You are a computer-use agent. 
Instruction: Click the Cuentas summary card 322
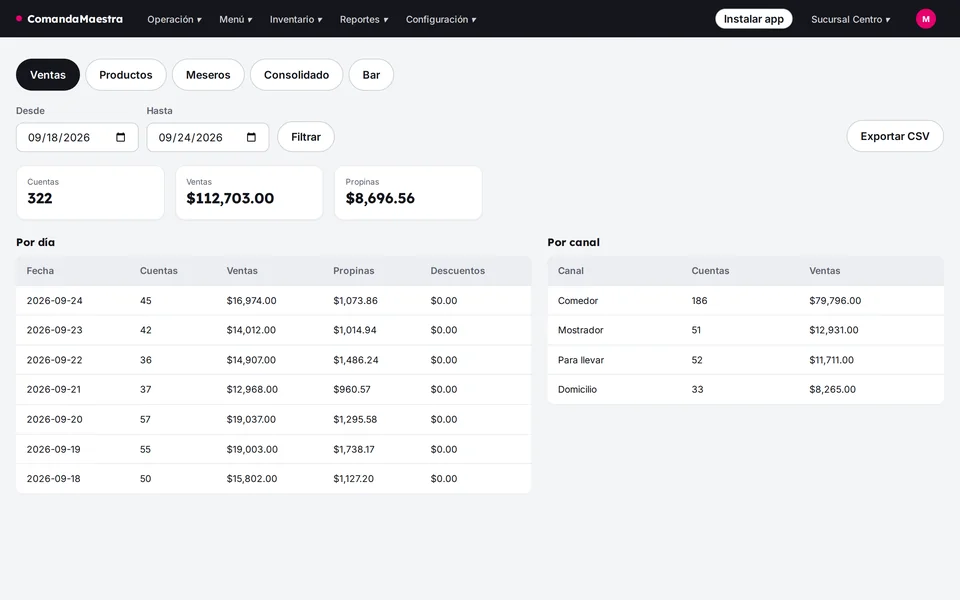(90, 192)
